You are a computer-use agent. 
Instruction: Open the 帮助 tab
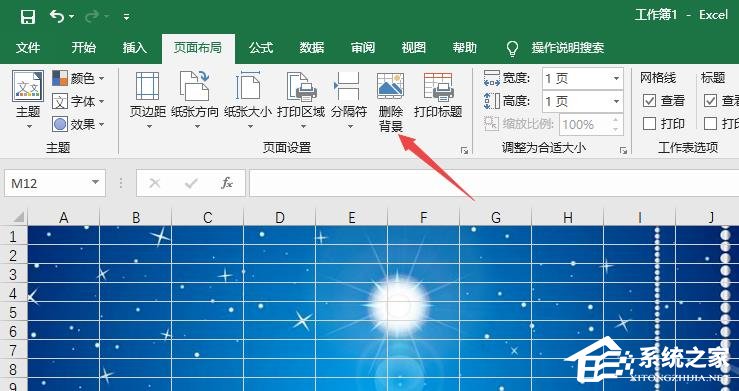464,48
